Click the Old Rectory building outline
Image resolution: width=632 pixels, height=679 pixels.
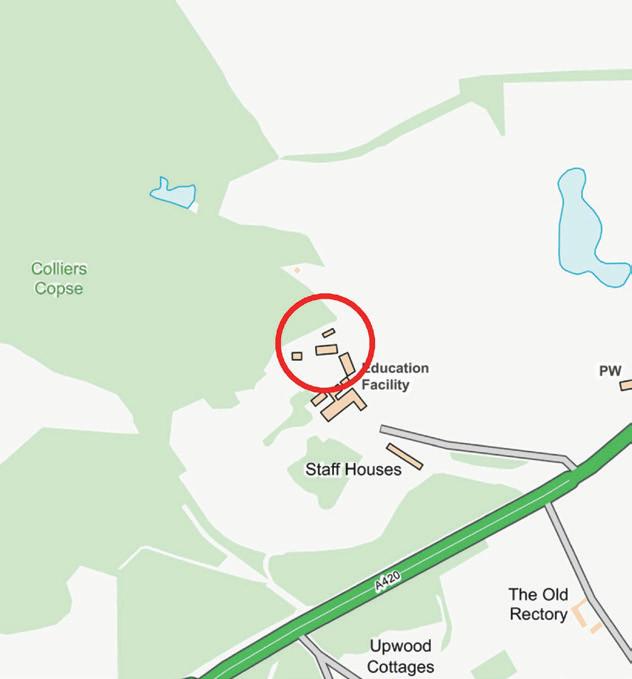587,615
